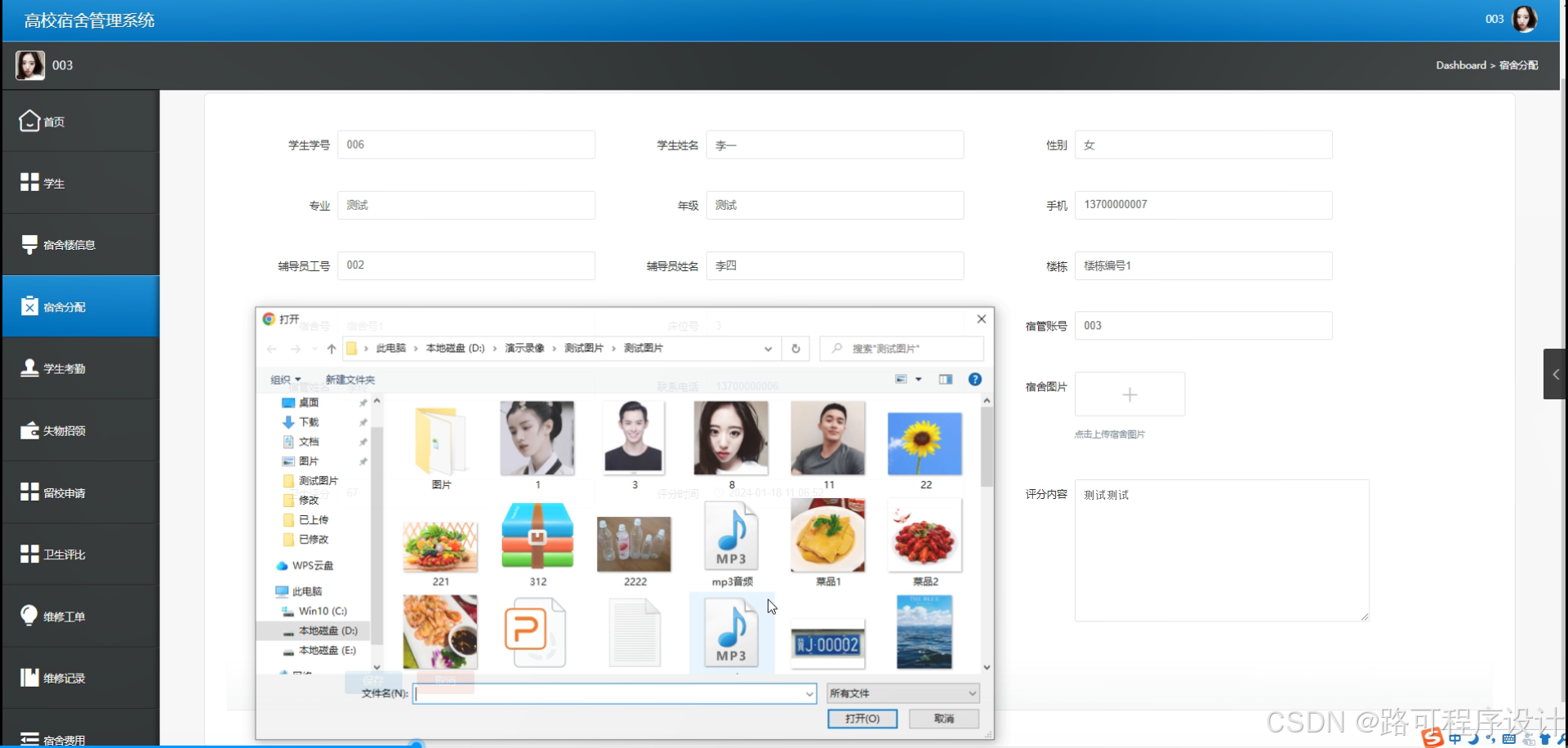This screenshot has width=1568, height=748.
Task: Click 新建文件夹 in the dialog toolbar
Action: (350, 380)
